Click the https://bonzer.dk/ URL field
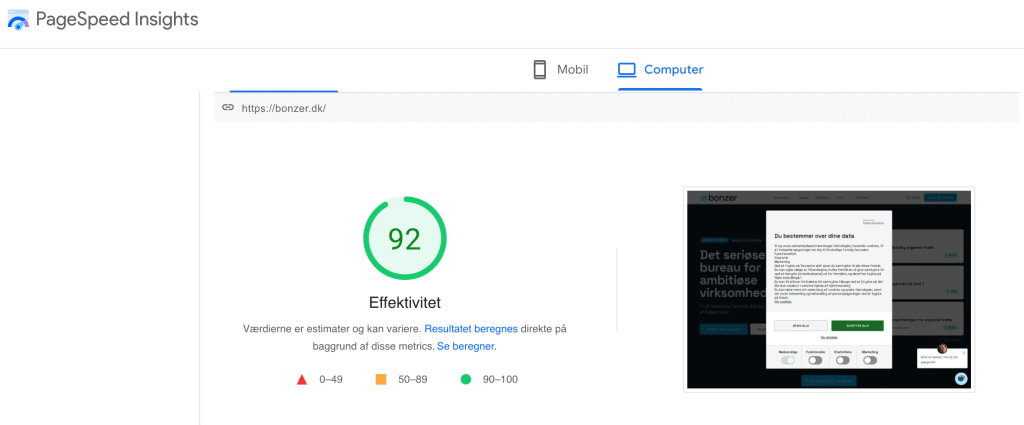 pyautogui.click(x=616, y=108)
